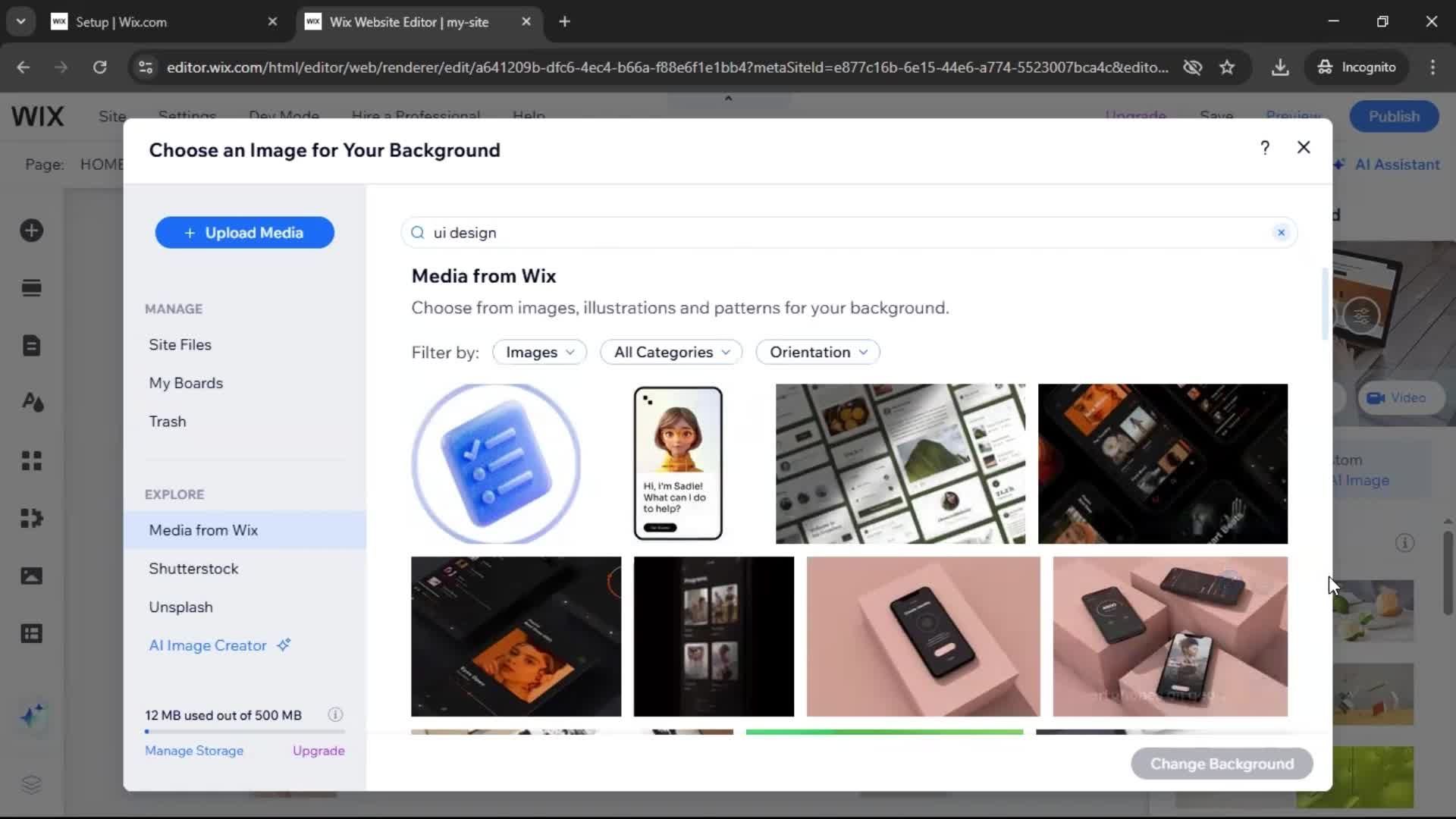Click the Upgrade storage link
Screen dimensions: 1456x819
click(318, 751)
